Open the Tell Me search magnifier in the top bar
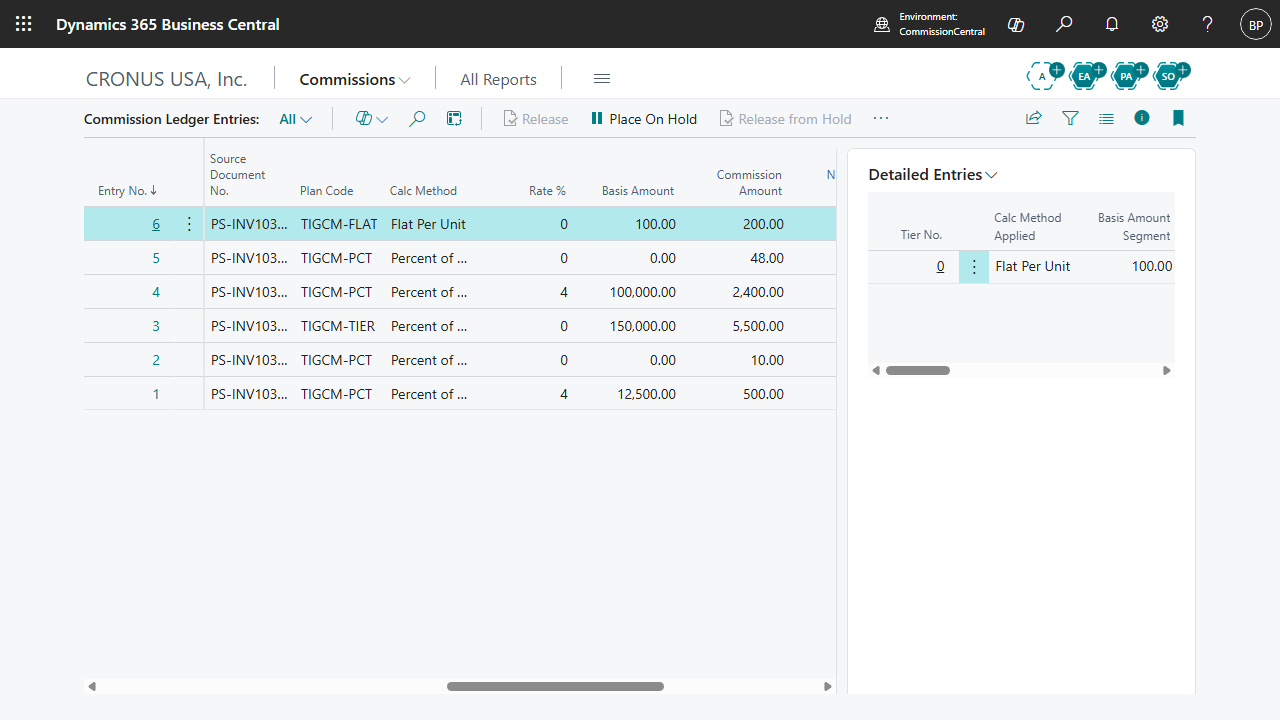 [x=1064, y=24]
